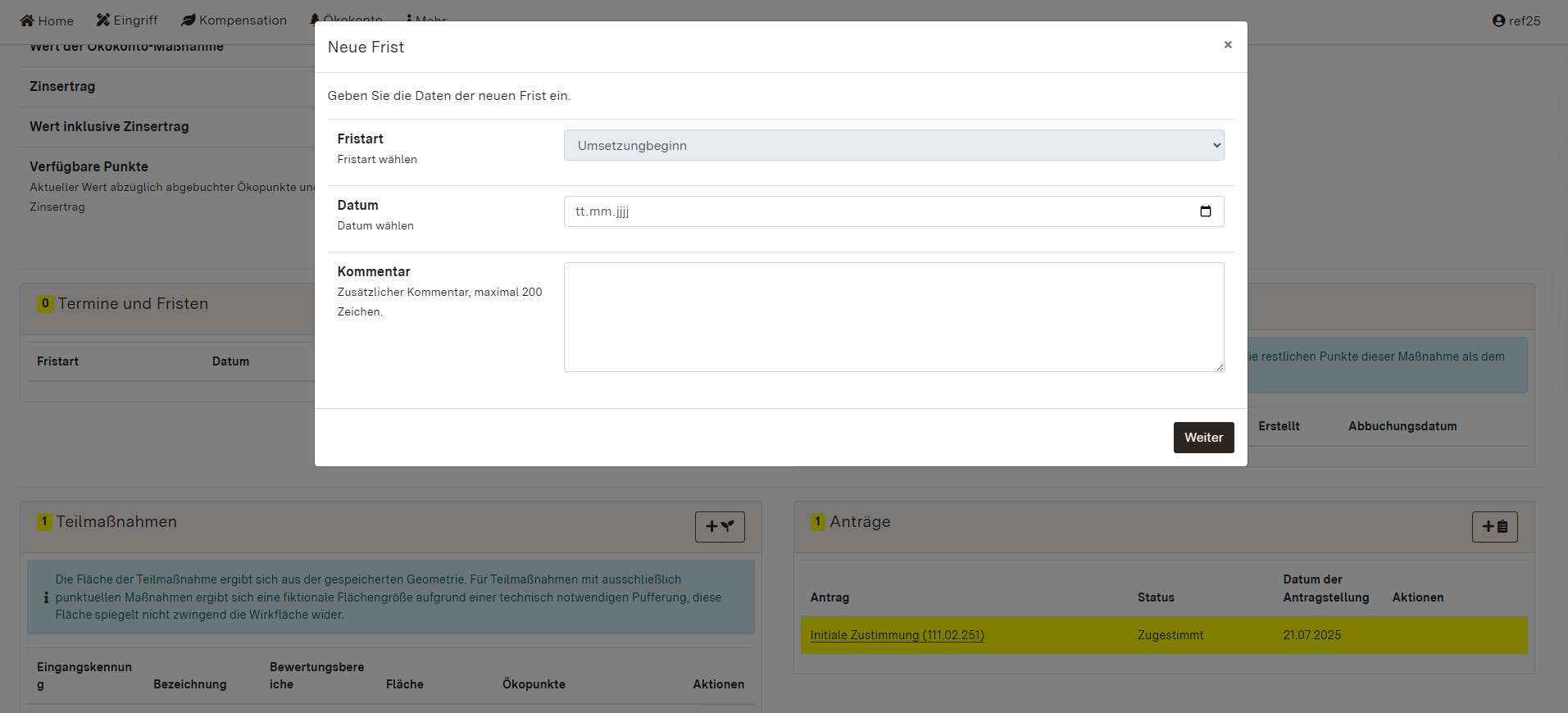Add a new Teilmaßnahme via plus-plant icon
This screenshot has width=1568, height=713.
coord(720,527)
